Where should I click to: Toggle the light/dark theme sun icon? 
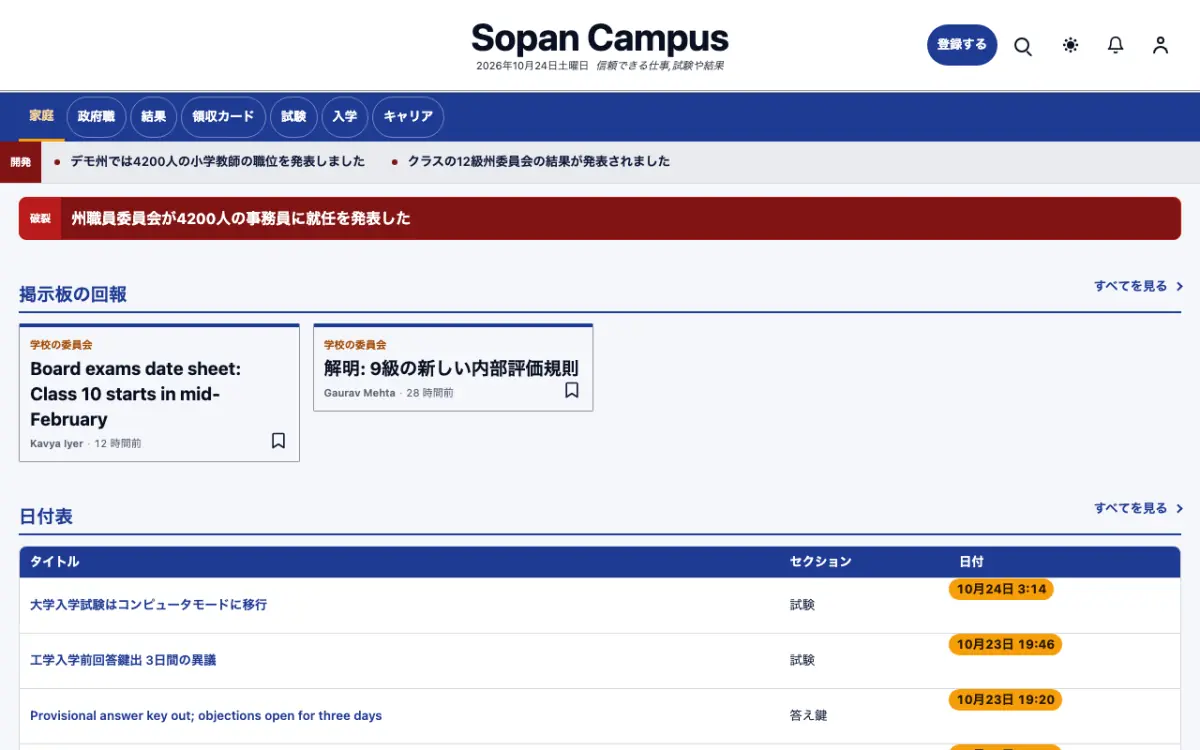pos(1071,45)
